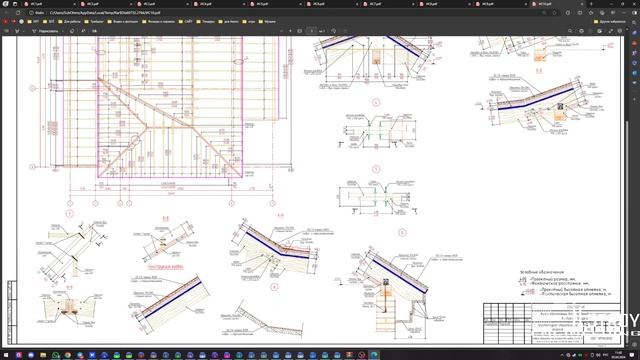Open the browser profile icon
Screen dimensions: 640x360
click(5, 4)
